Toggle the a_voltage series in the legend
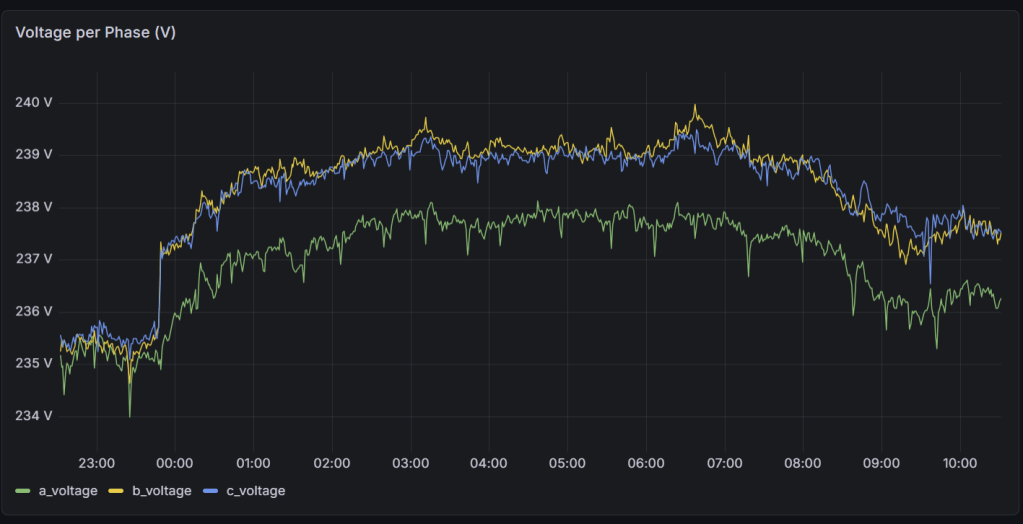Viewport: 1023px width, 524px height. [69, 491]
